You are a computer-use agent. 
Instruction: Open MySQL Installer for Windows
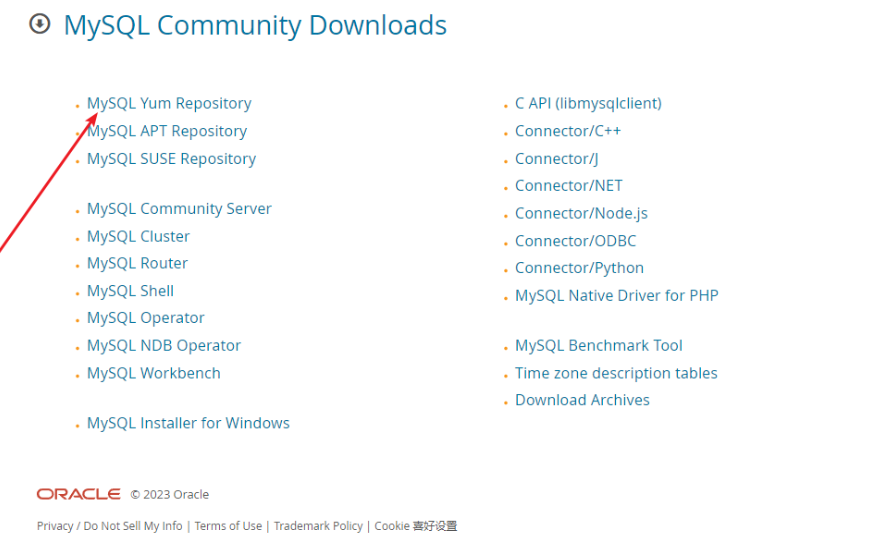click(188, 423)
